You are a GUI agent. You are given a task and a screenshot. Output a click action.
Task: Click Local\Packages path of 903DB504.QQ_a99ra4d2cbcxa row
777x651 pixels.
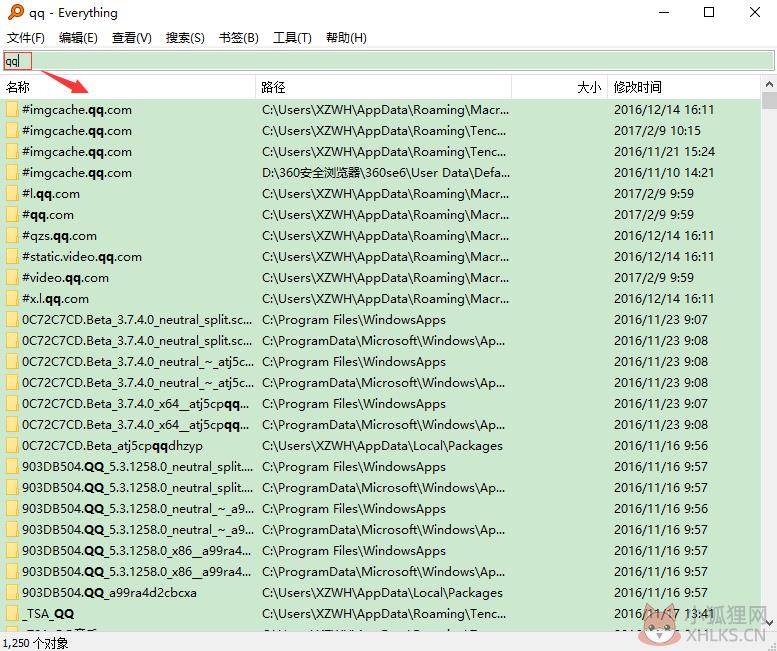tap(382, 593)
